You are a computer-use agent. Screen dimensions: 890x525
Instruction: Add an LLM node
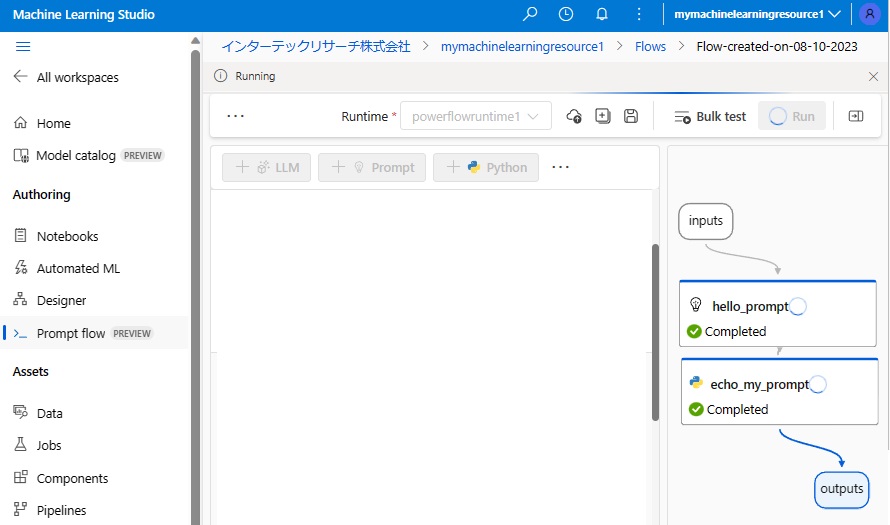click(266, 167)
